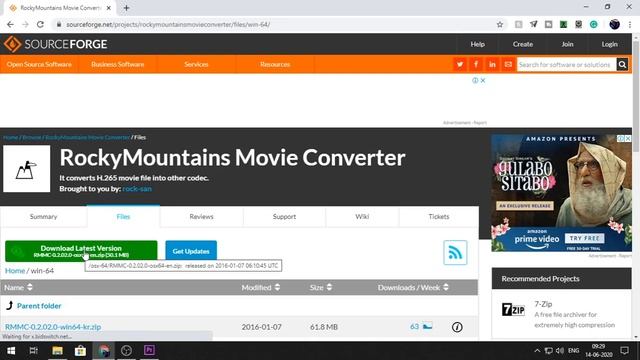Sort files by Modified column

261,287
